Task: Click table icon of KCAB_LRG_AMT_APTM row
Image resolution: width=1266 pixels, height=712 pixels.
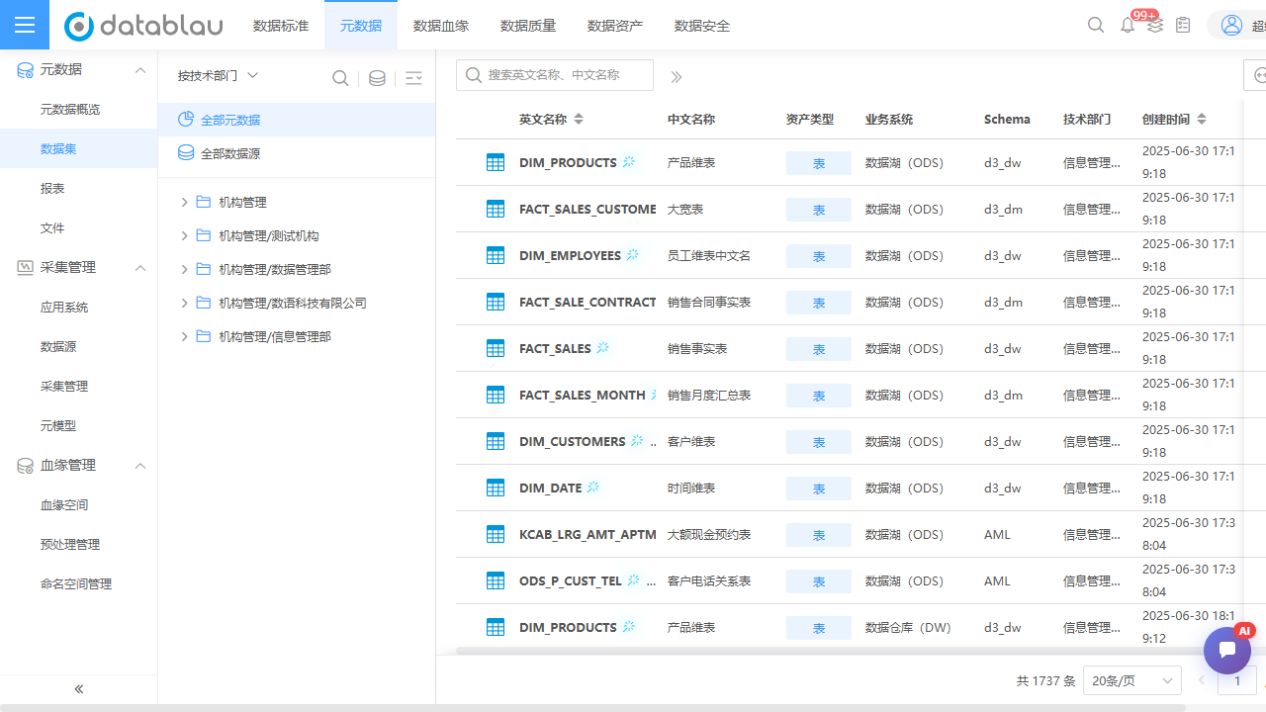Action: point(495,534)
